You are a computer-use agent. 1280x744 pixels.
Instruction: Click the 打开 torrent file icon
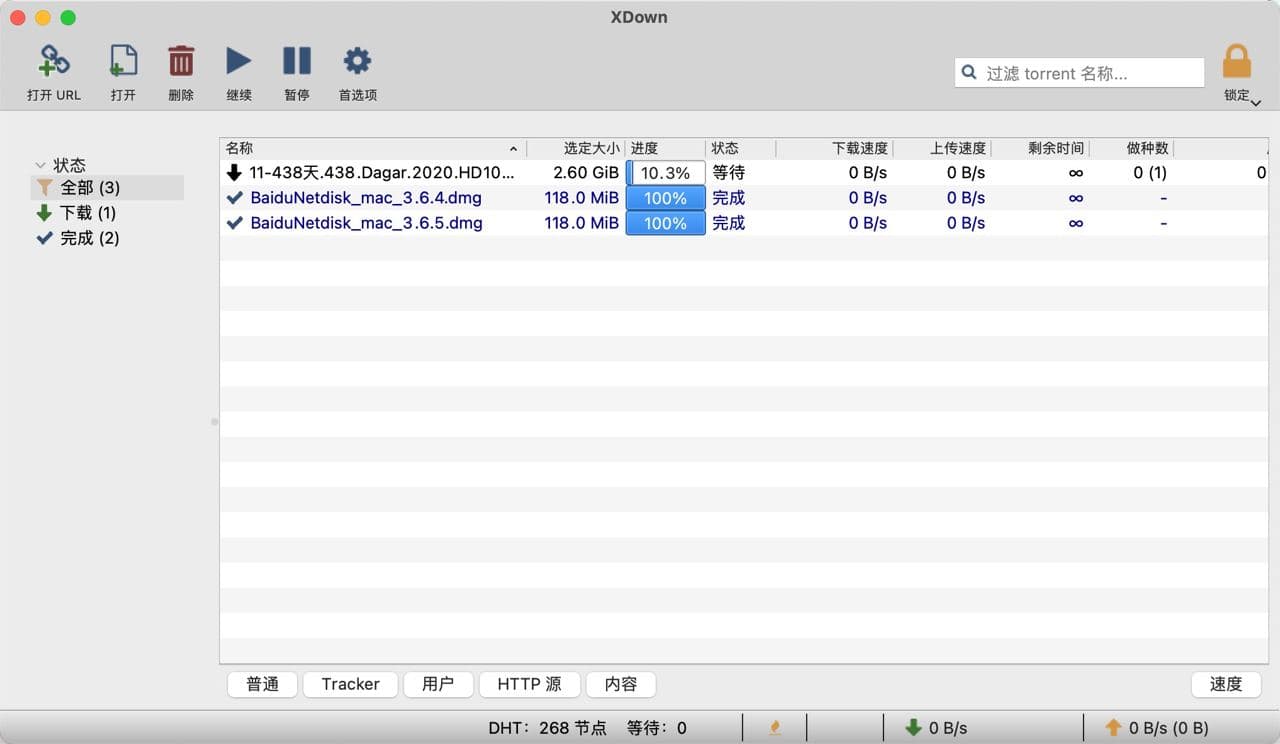[x=122, y=62]
